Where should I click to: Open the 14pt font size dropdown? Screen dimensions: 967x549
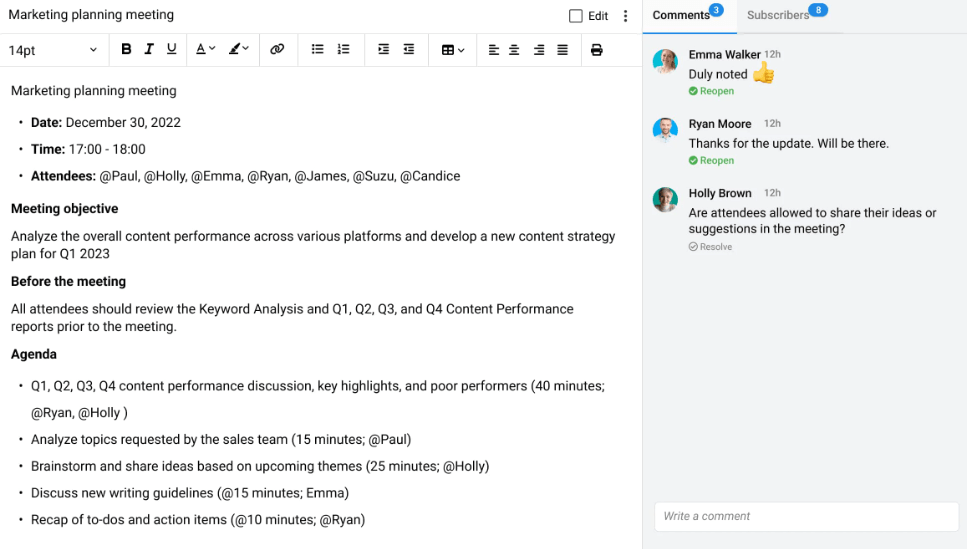(x=52, y=50)
